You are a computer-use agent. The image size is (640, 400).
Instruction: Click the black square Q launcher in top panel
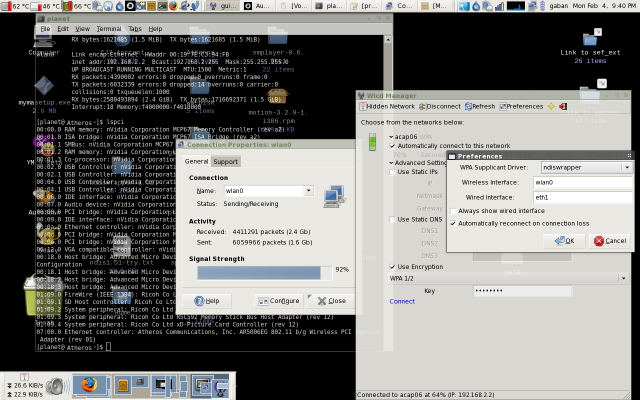tap(130, 6)
